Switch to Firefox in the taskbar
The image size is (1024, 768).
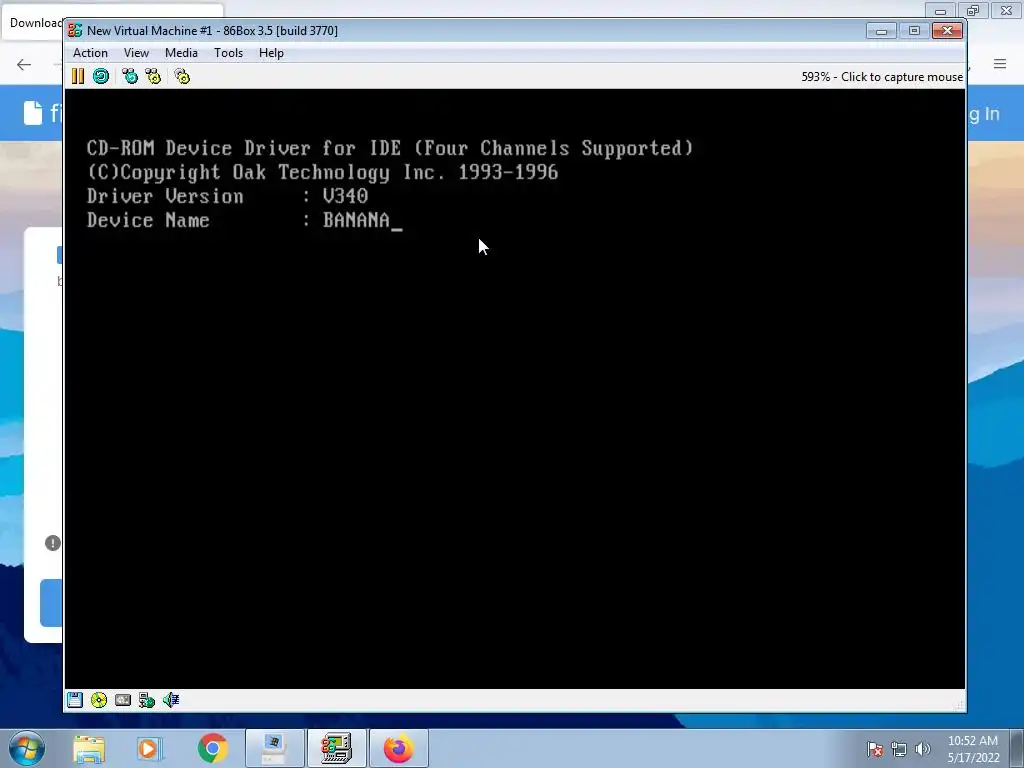tap(398, 748)
